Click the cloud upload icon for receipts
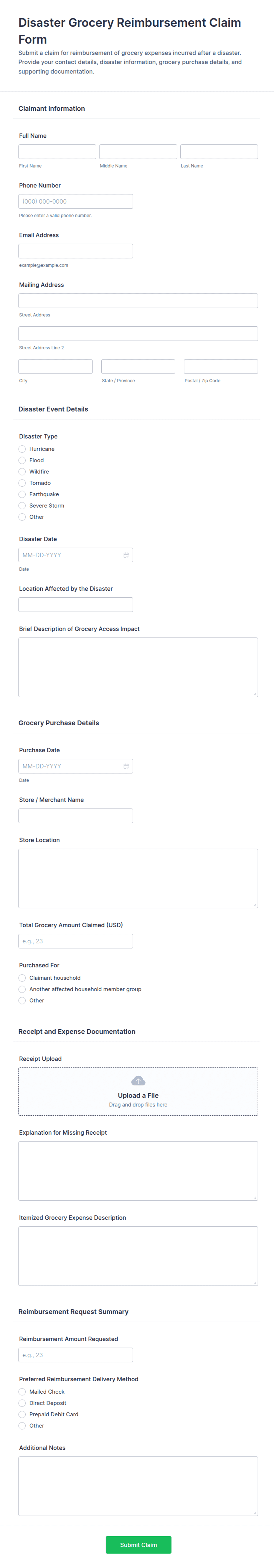 (x=138, y=1081)
